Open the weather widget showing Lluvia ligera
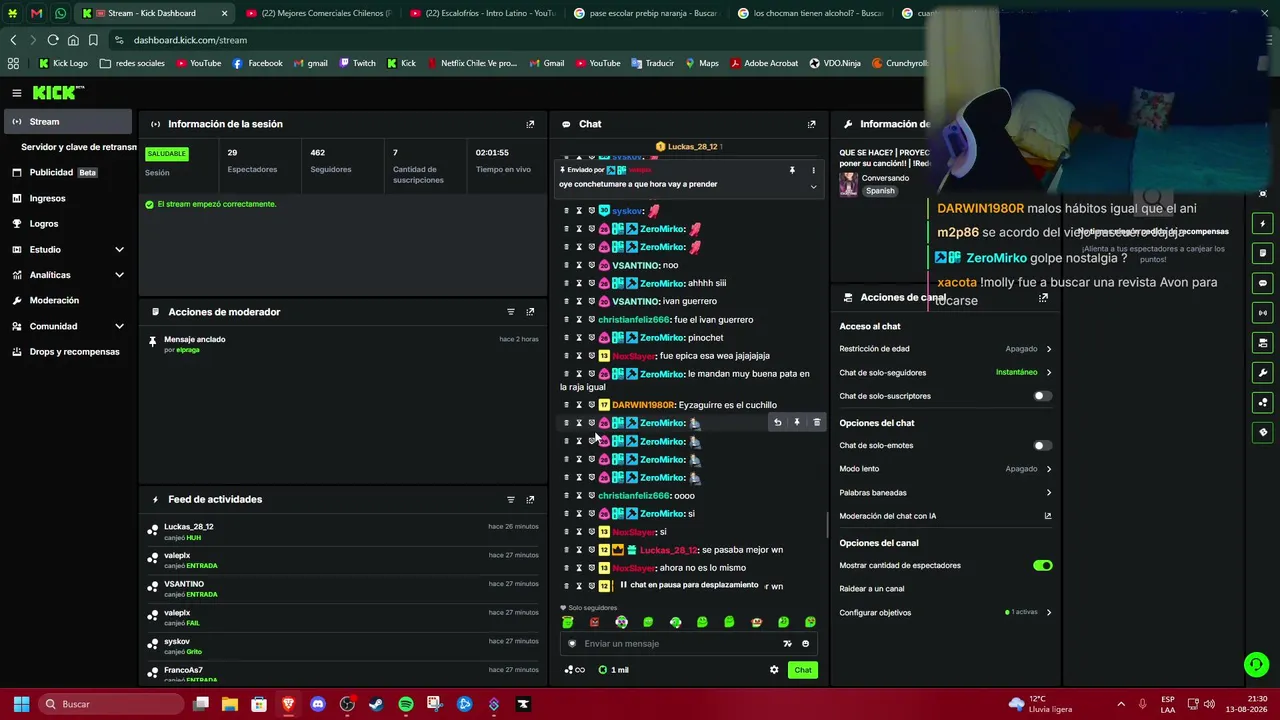This screenshot has height=720, width=1280. (1040, 704)
